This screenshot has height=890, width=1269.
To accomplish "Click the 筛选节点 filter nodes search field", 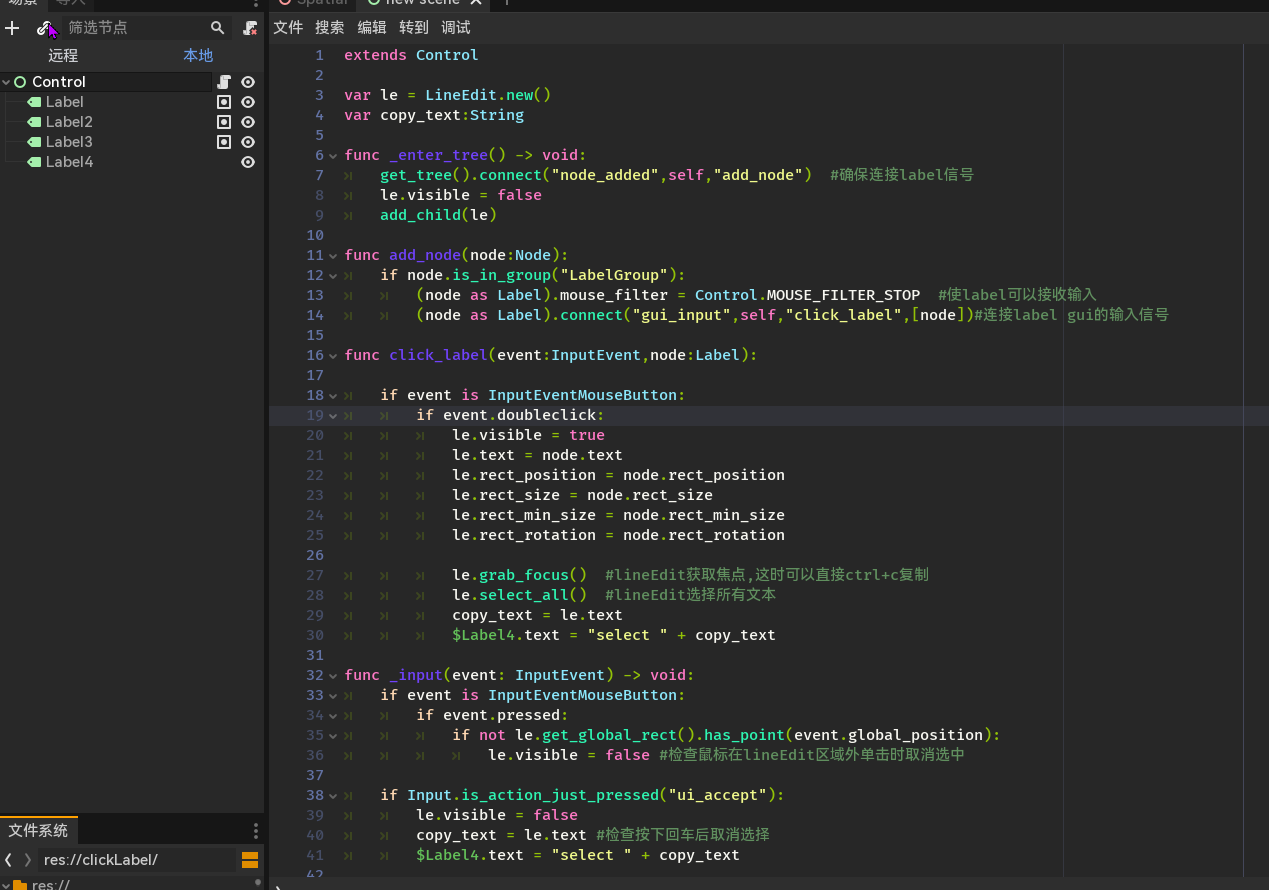I will click(135, 28).
